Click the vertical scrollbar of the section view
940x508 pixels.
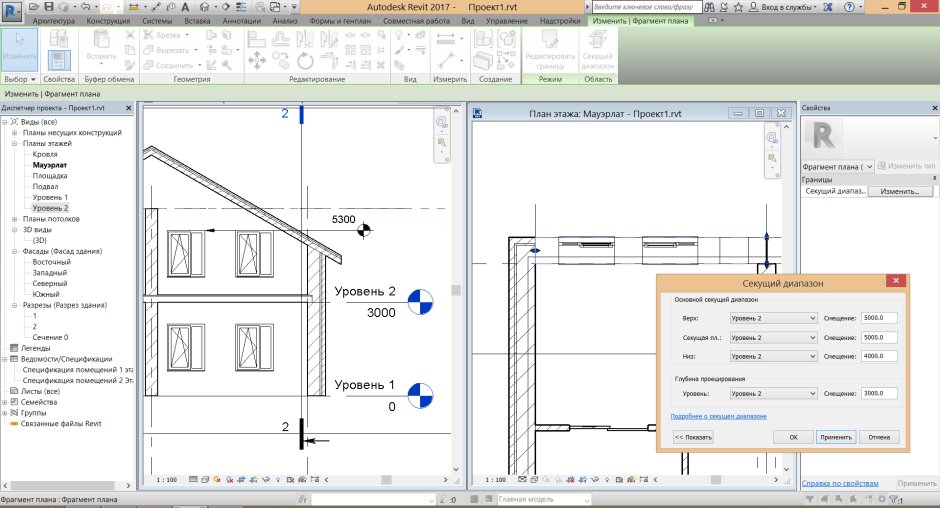click(456, 290)
